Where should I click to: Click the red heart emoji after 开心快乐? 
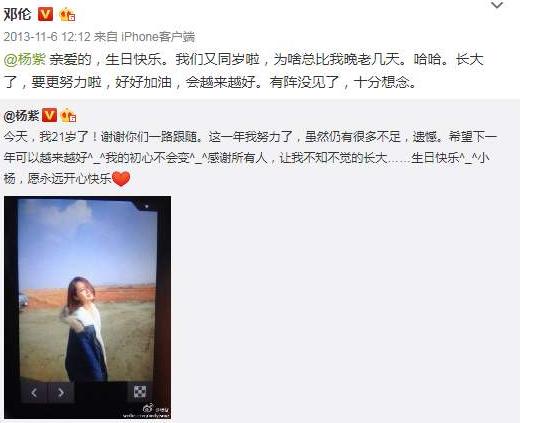coord(121,179)
